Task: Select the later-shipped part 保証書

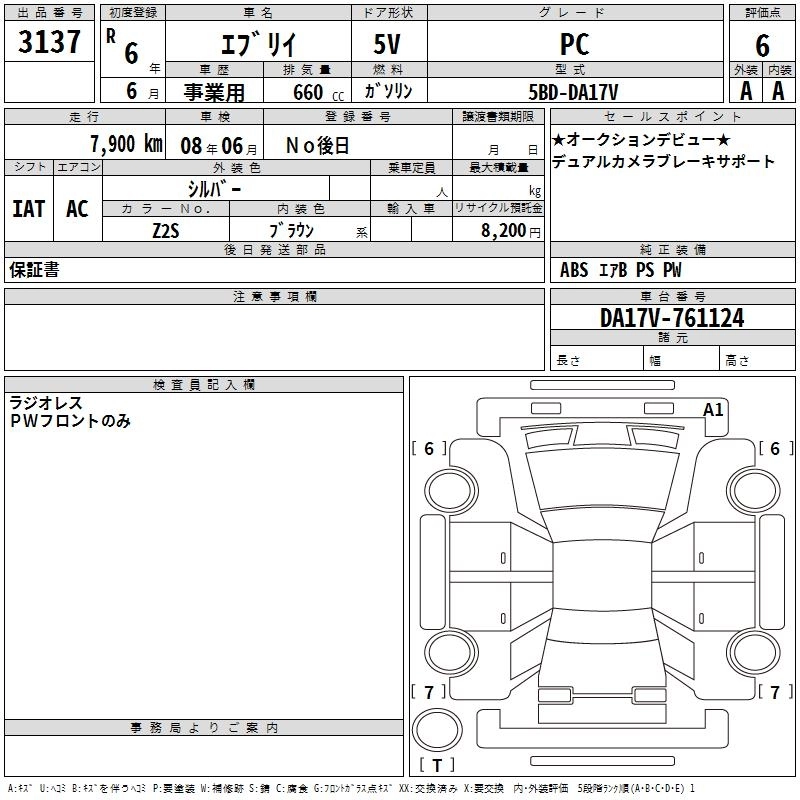Action: coord(34,270)
